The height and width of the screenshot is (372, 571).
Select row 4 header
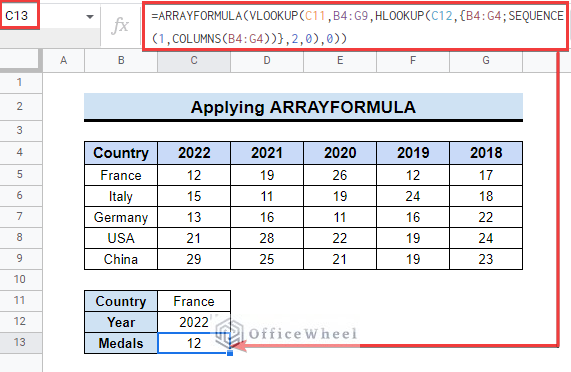tap(20, 153)
